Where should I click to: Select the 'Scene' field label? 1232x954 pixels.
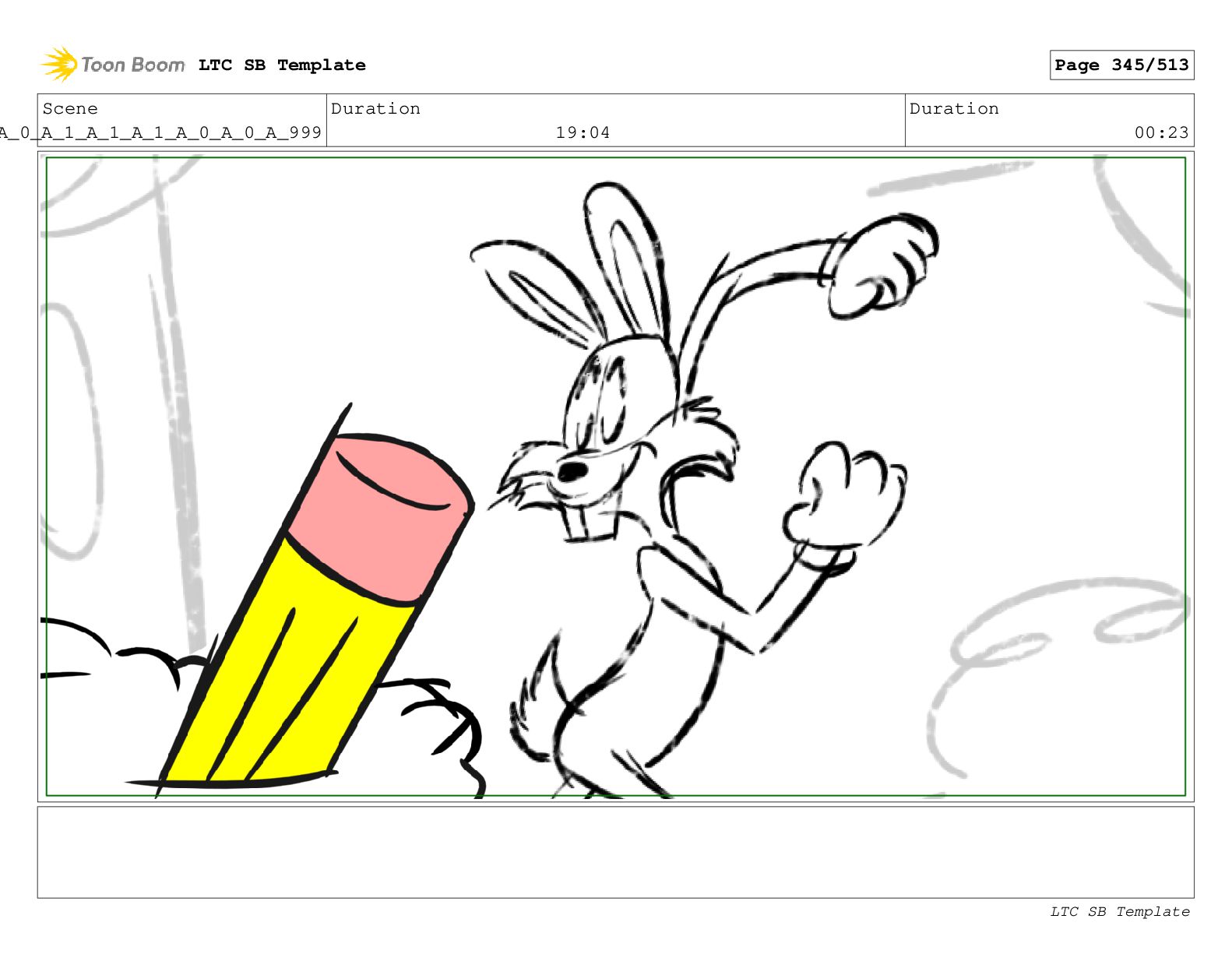click(x=70, y=109)
